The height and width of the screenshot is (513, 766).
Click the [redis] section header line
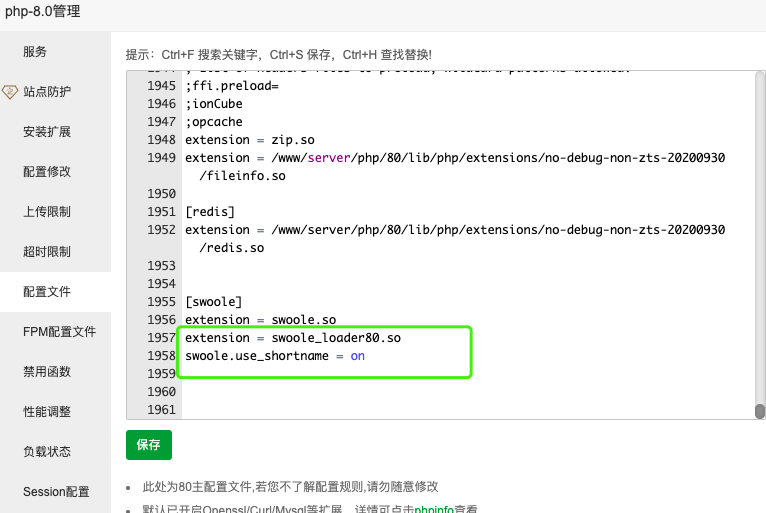click(210, 212)
